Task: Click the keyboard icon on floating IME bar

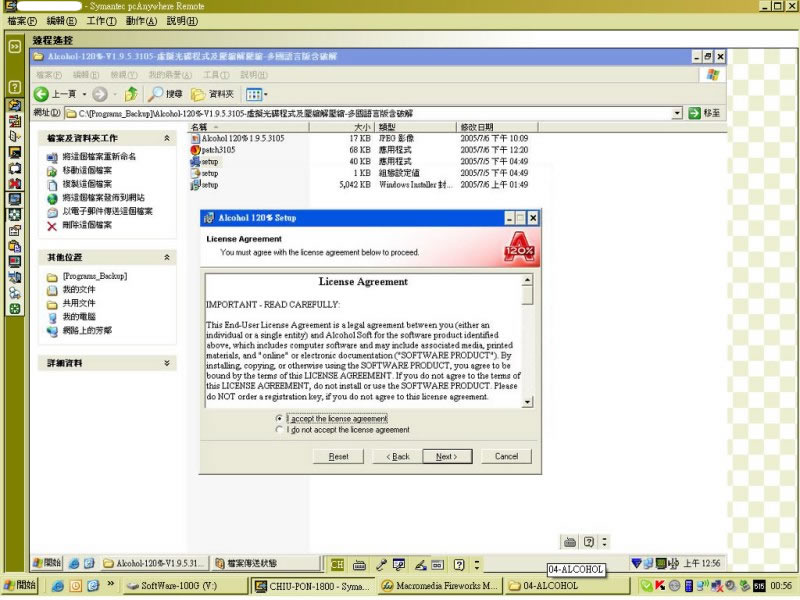Action: [x=570, y=542]
